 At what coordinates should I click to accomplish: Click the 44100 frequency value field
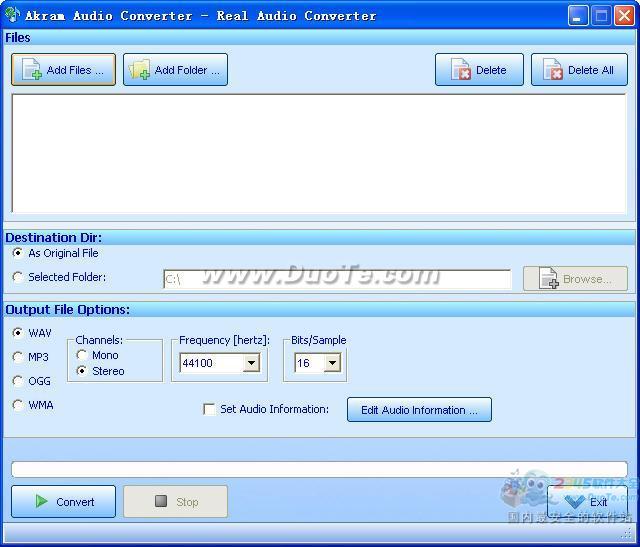211,362
